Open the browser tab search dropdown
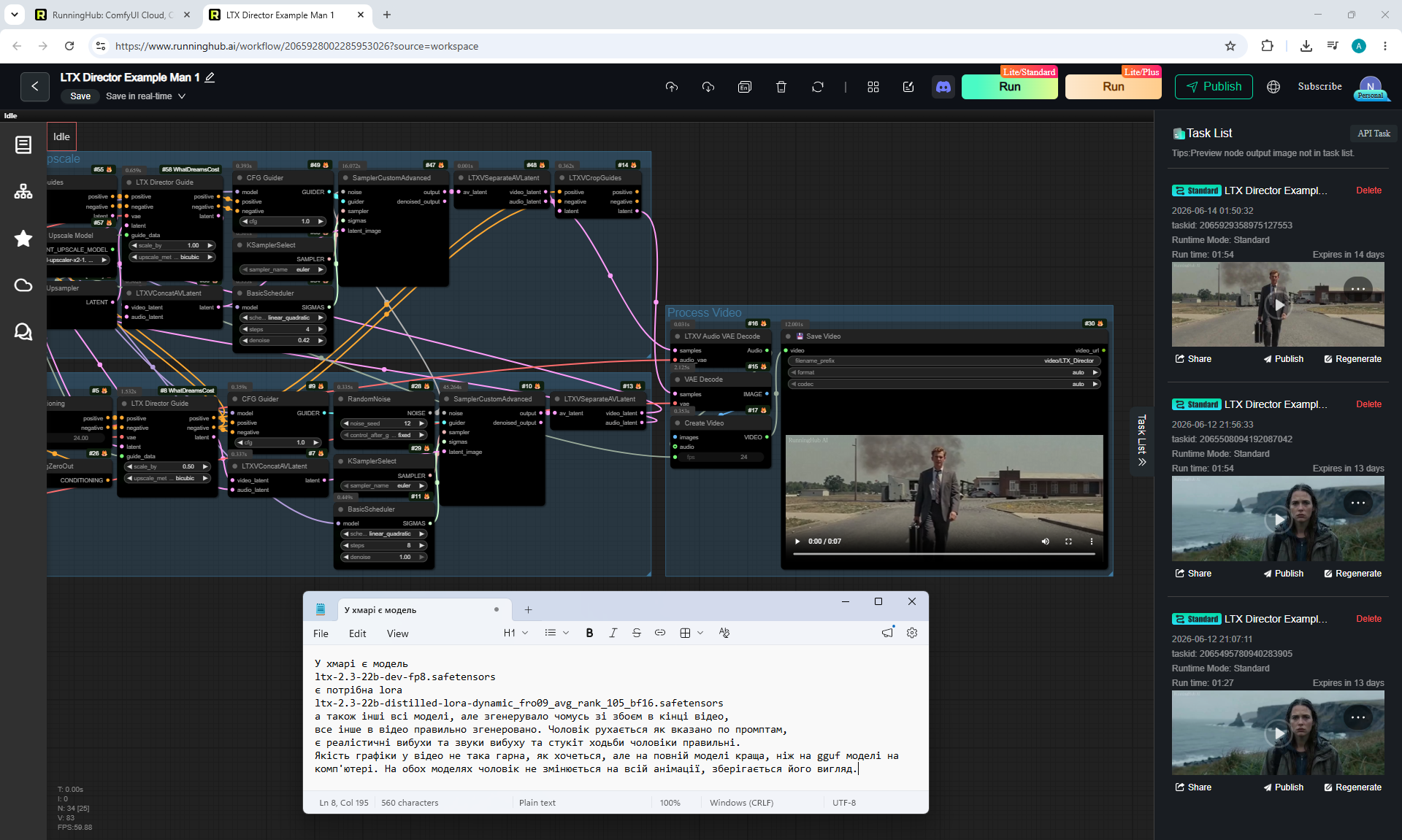The image size is (1402, 840). tap(15, 15)
